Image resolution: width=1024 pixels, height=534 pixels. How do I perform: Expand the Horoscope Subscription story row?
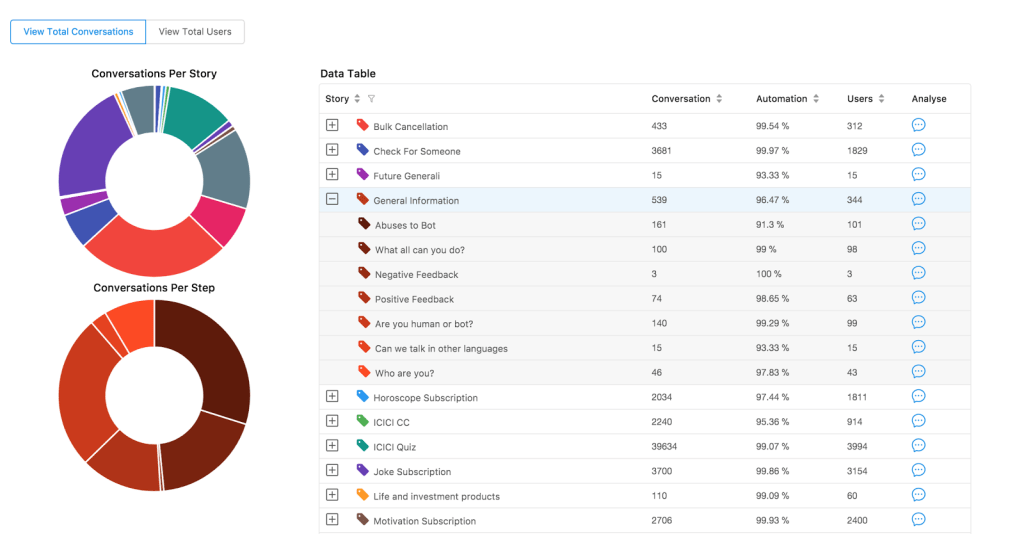coord(332,396)
